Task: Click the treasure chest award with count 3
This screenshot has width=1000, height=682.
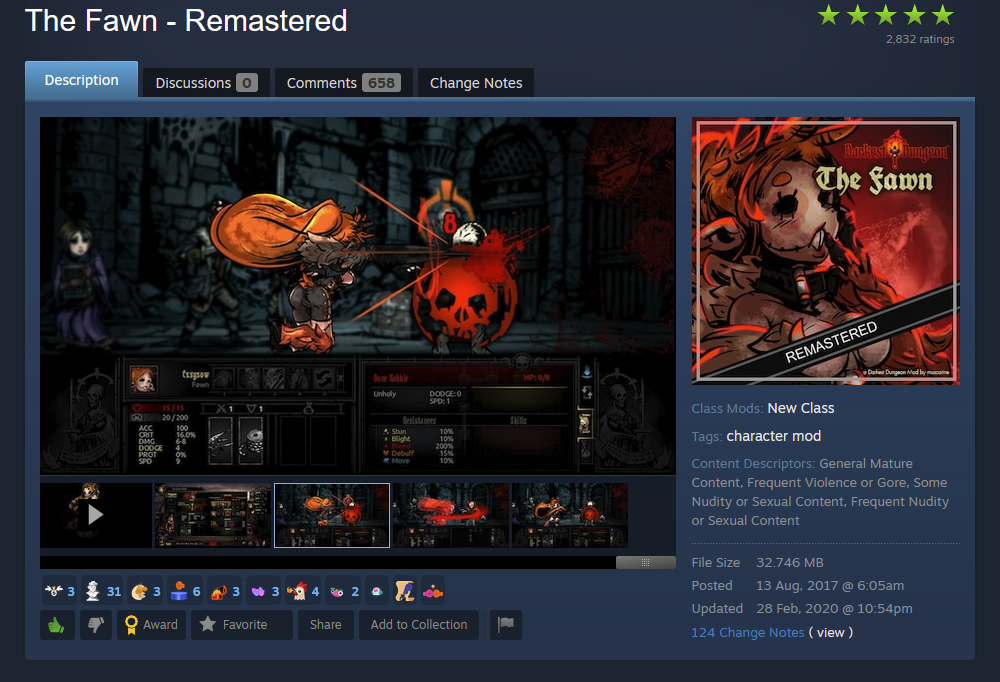Action: click(225, 591)
